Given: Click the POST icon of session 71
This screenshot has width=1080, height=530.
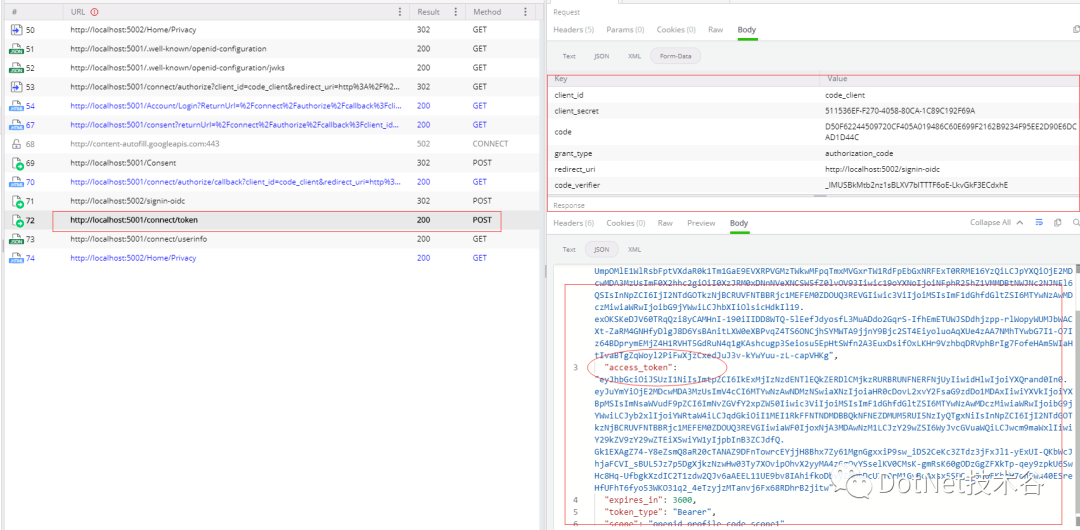Looking at the screenshot, I should (x=16, y=201).
